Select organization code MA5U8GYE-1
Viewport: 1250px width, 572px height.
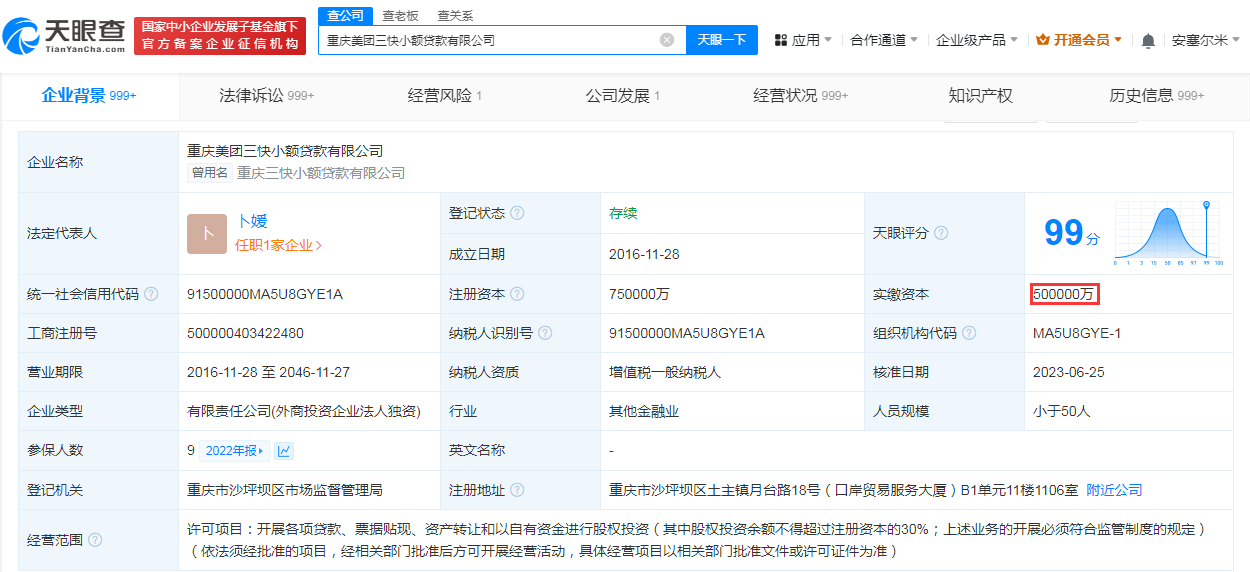(1077, 333)
